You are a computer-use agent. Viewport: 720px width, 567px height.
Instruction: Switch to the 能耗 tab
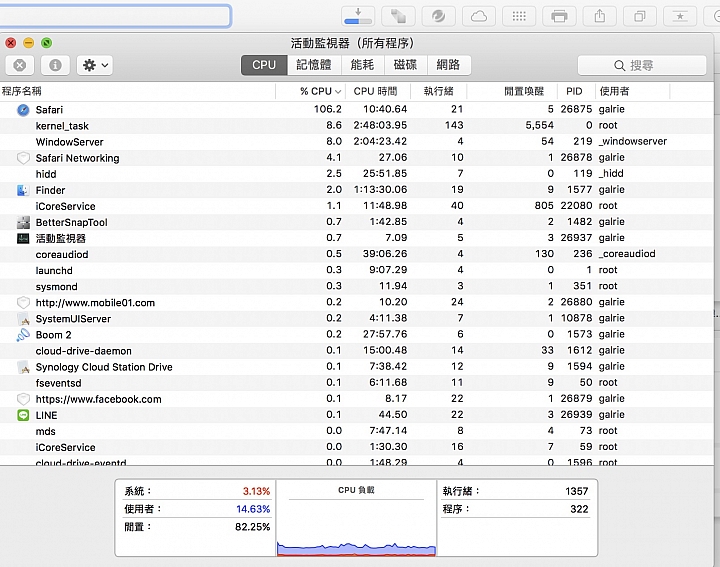(362, 65)
